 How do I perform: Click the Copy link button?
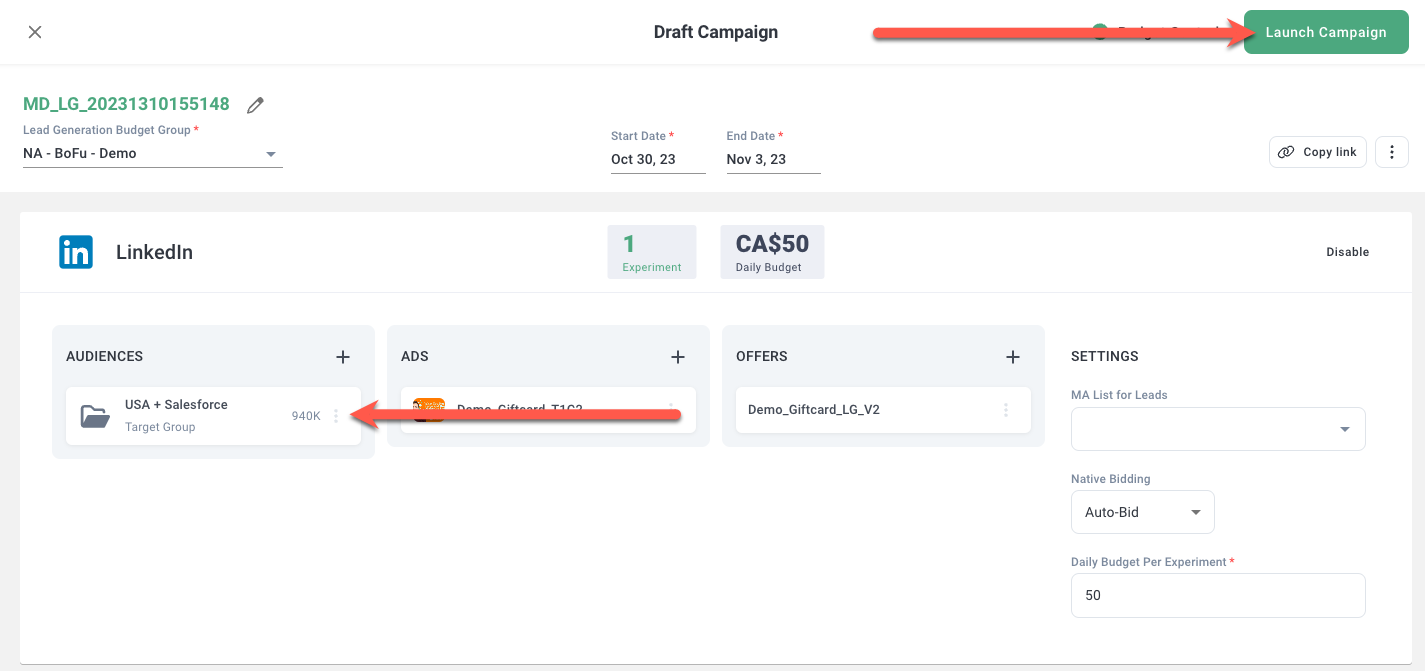click(x=1318, y=152)
